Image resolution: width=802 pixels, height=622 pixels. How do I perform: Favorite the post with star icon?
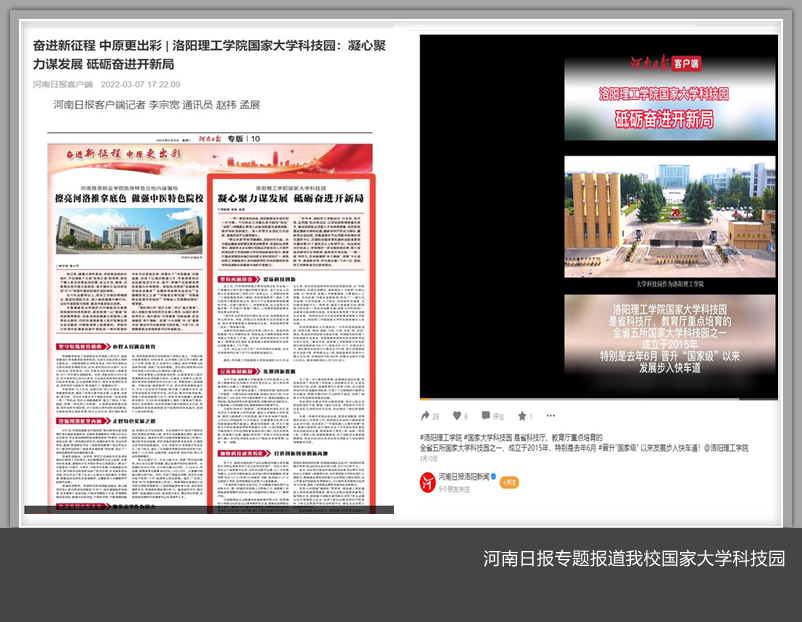coord(521,416)
